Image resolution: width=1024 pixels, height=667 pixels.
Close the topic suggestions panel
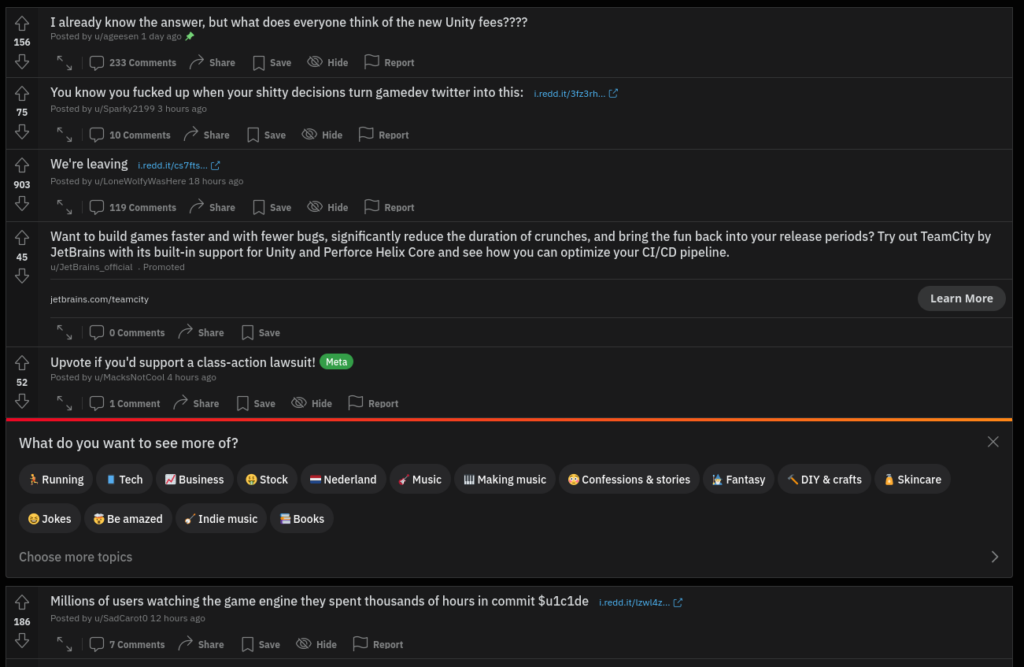click(x=993, y=442)
